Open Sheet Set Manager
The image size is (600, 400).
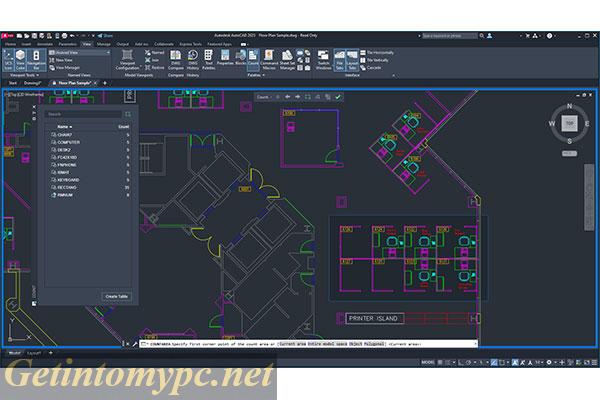pyautogui.click(x=287, y=60)
